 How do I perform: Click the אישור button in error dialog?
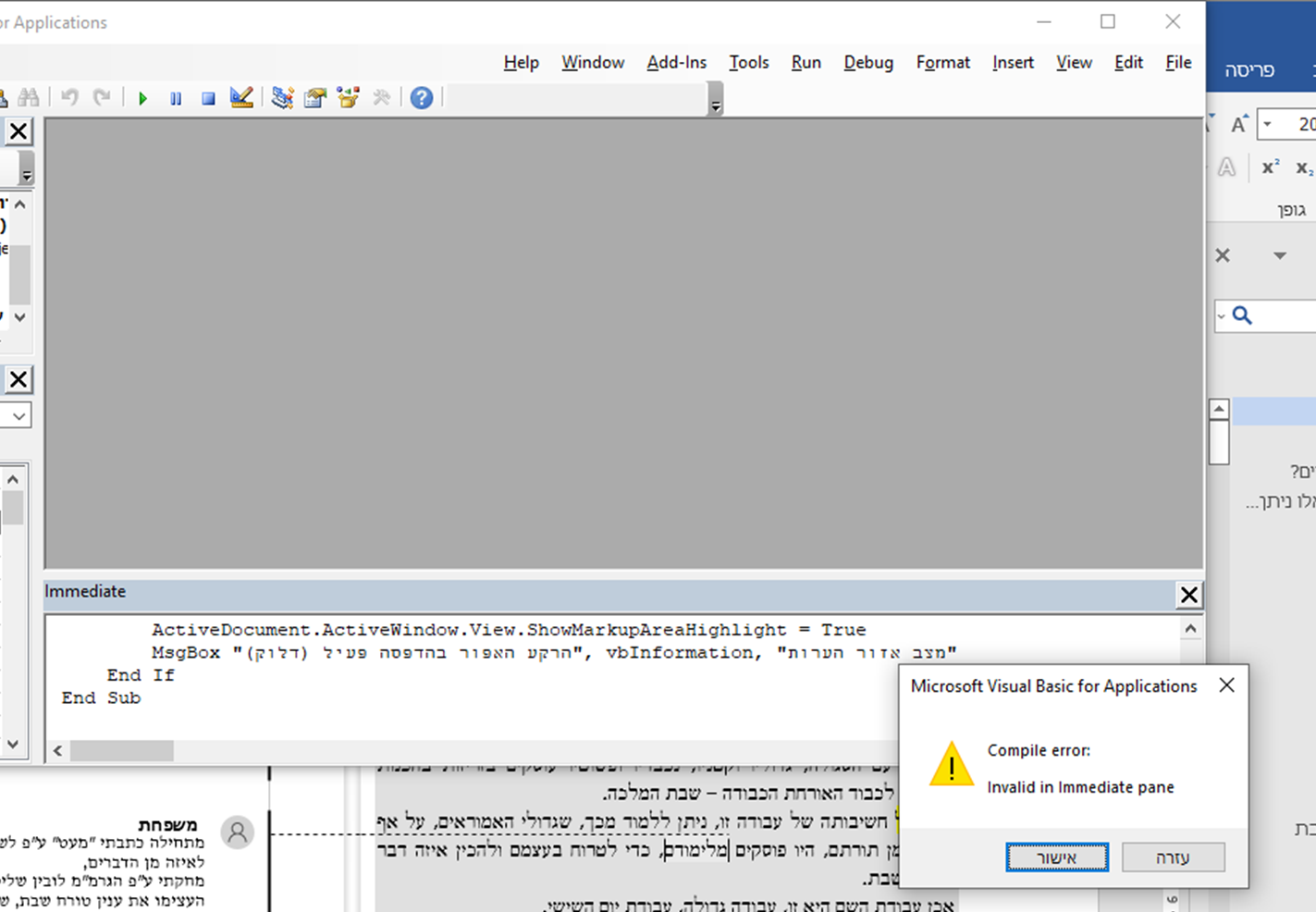pos(1056,857)
